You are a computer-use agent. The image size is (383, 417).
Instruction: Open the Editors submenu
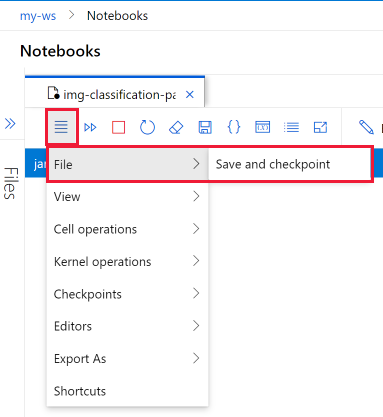[127, 326]
